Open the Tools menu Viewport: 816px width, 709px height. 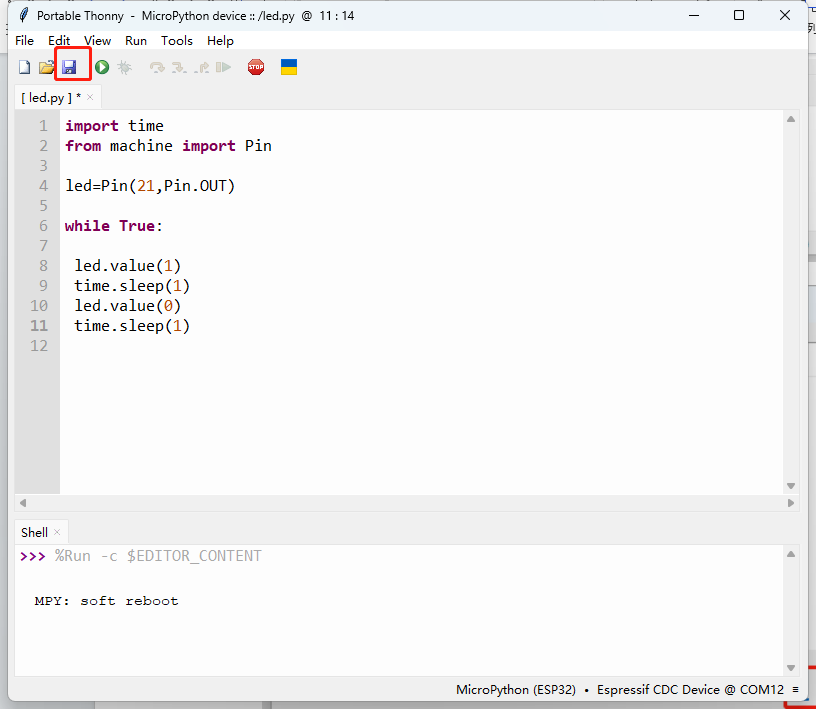(x=176, y=41)
